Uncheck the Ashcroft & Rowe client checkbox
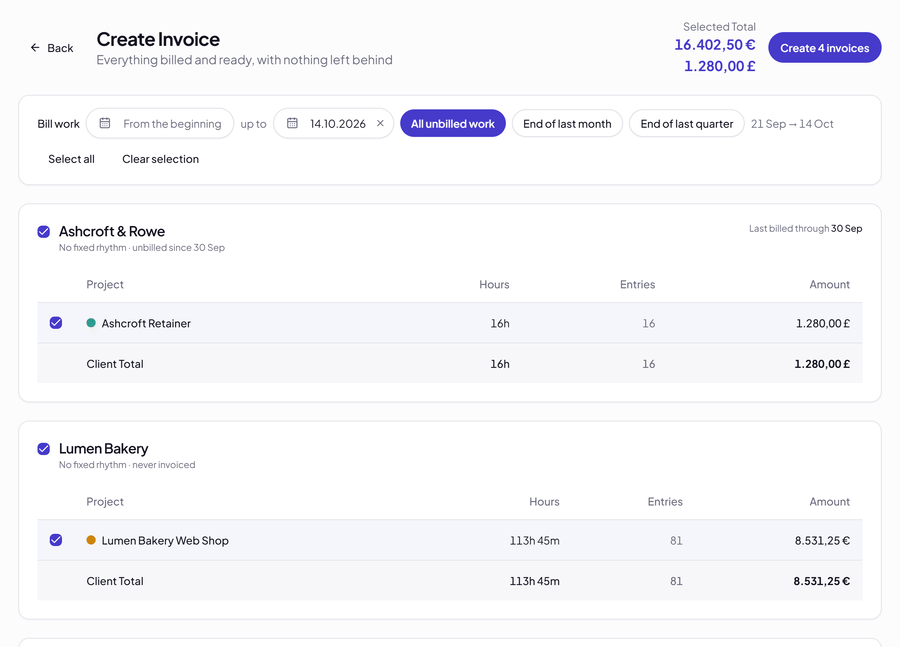Image resolution: width=900 pixels, height=647 pixels. 44,231
